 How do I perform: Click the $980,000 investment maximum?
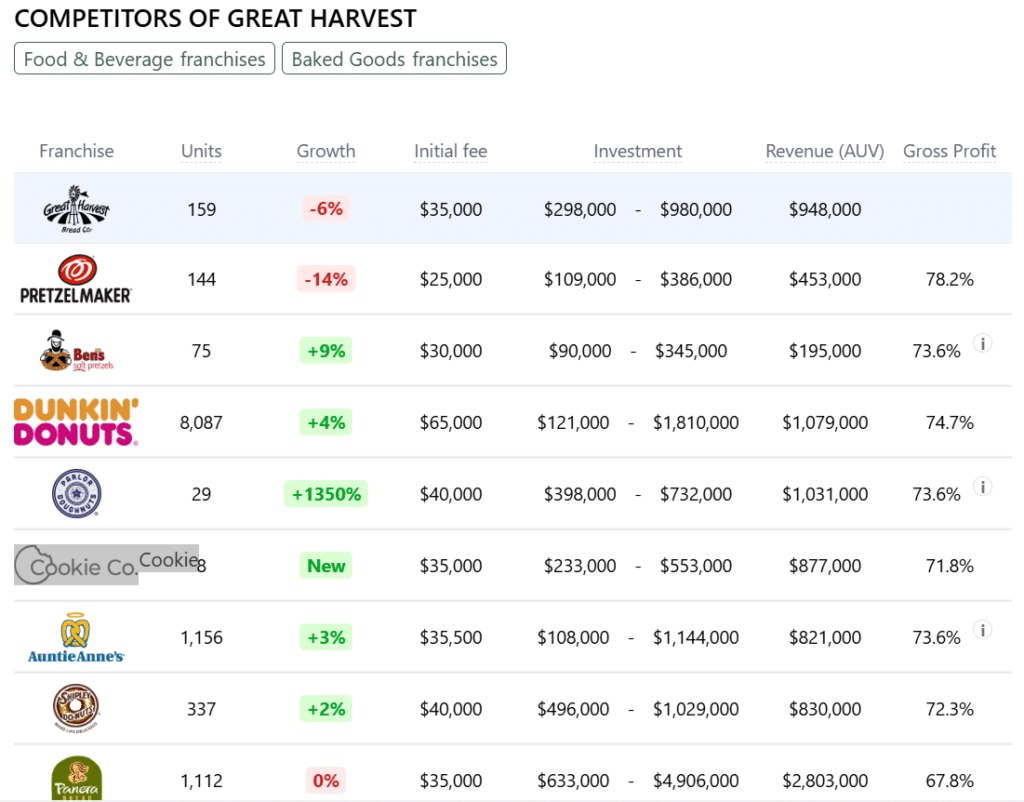[696, 210]
